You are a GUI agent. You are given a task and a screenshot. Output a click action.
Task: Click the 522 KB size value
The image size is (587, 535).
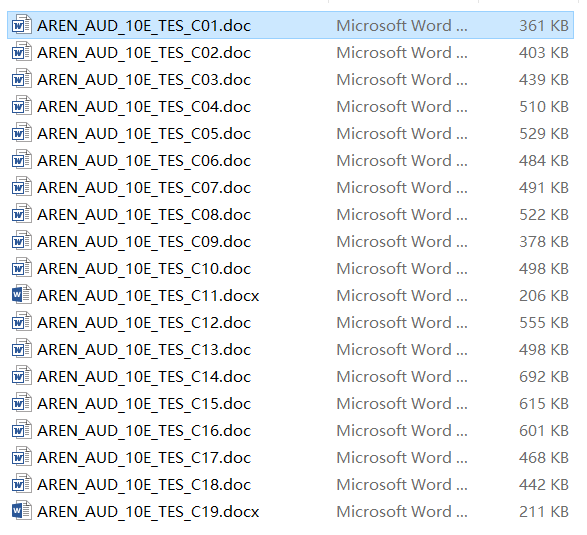tap(544, 215)
